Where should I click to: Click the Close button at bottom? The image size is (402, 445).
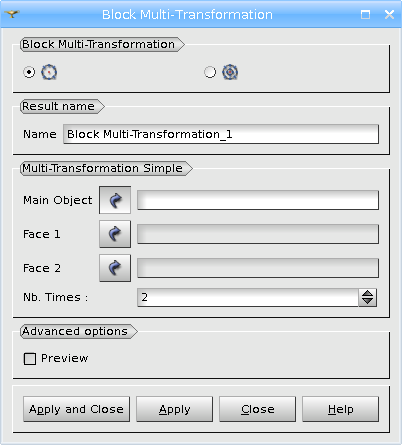coord(257,409)
